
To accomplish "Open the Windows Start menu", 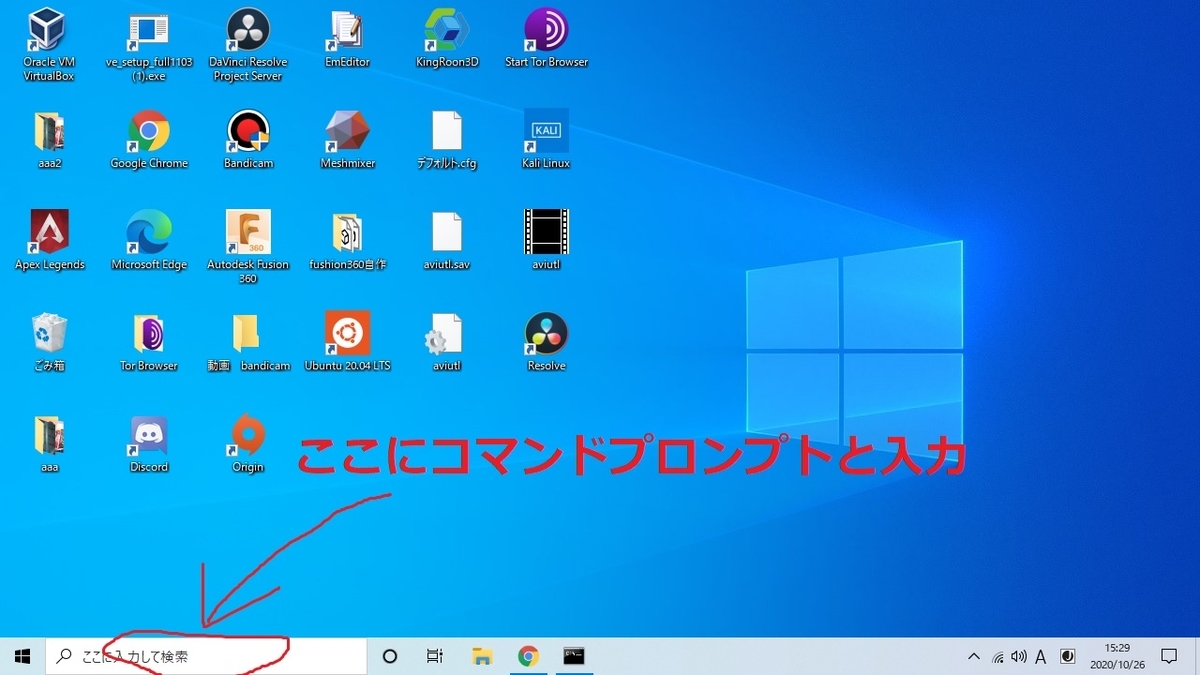I will click(22, 656).
